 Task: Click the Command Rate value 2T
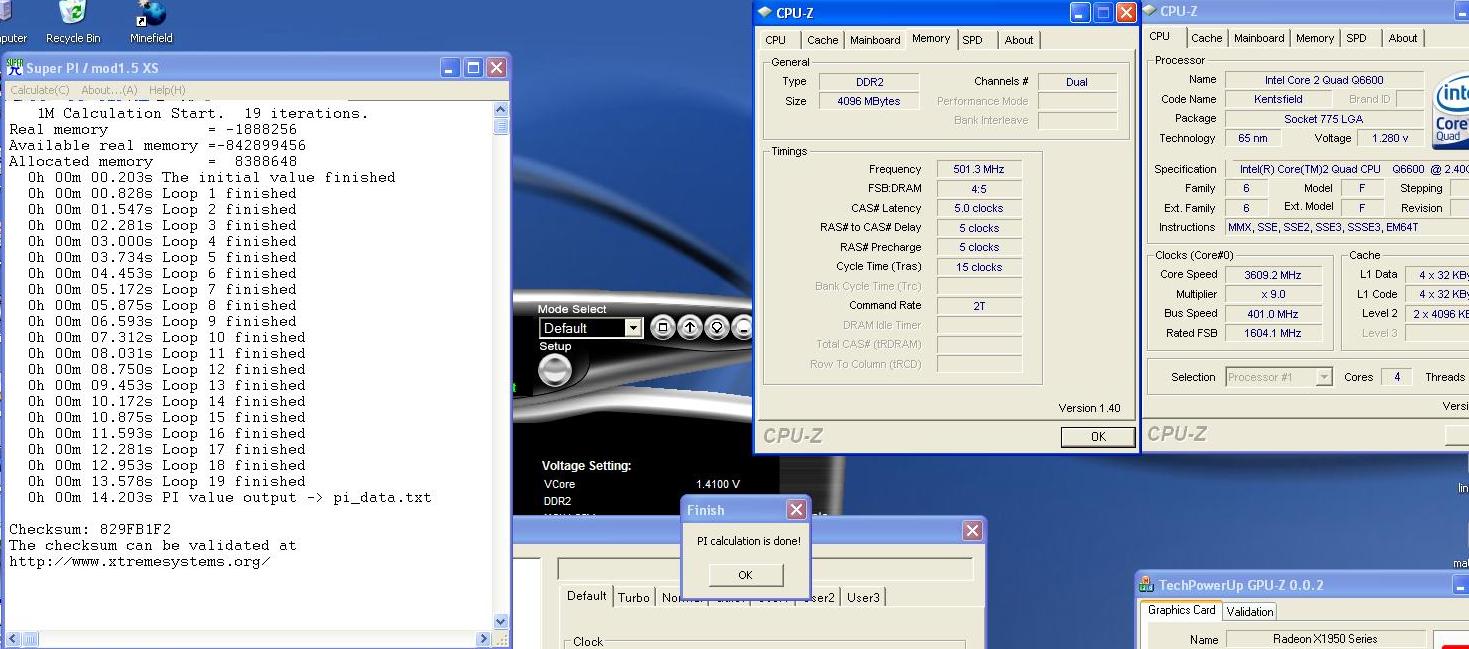[979, 306]
